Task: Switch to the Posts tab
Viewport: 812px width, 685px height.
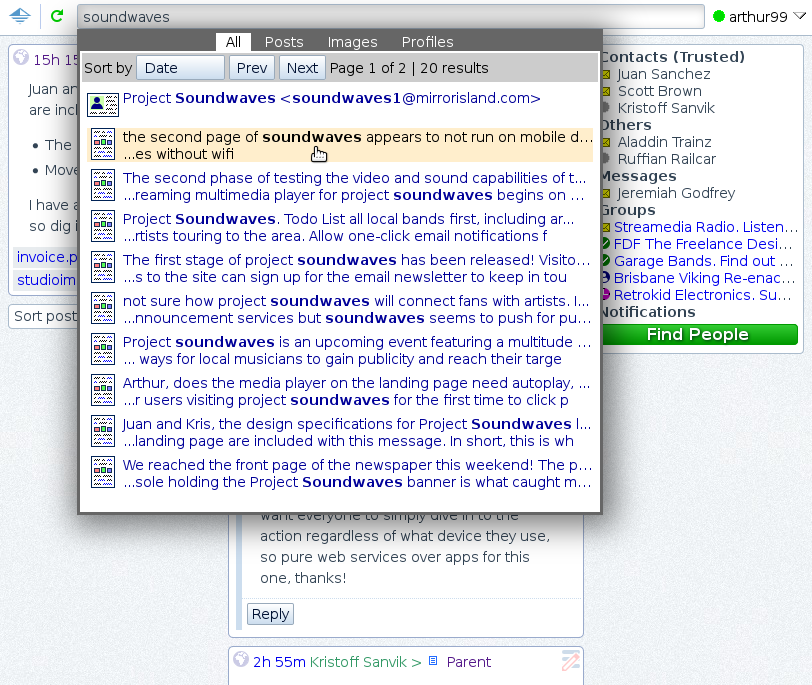Action: (x=284, y=42)
